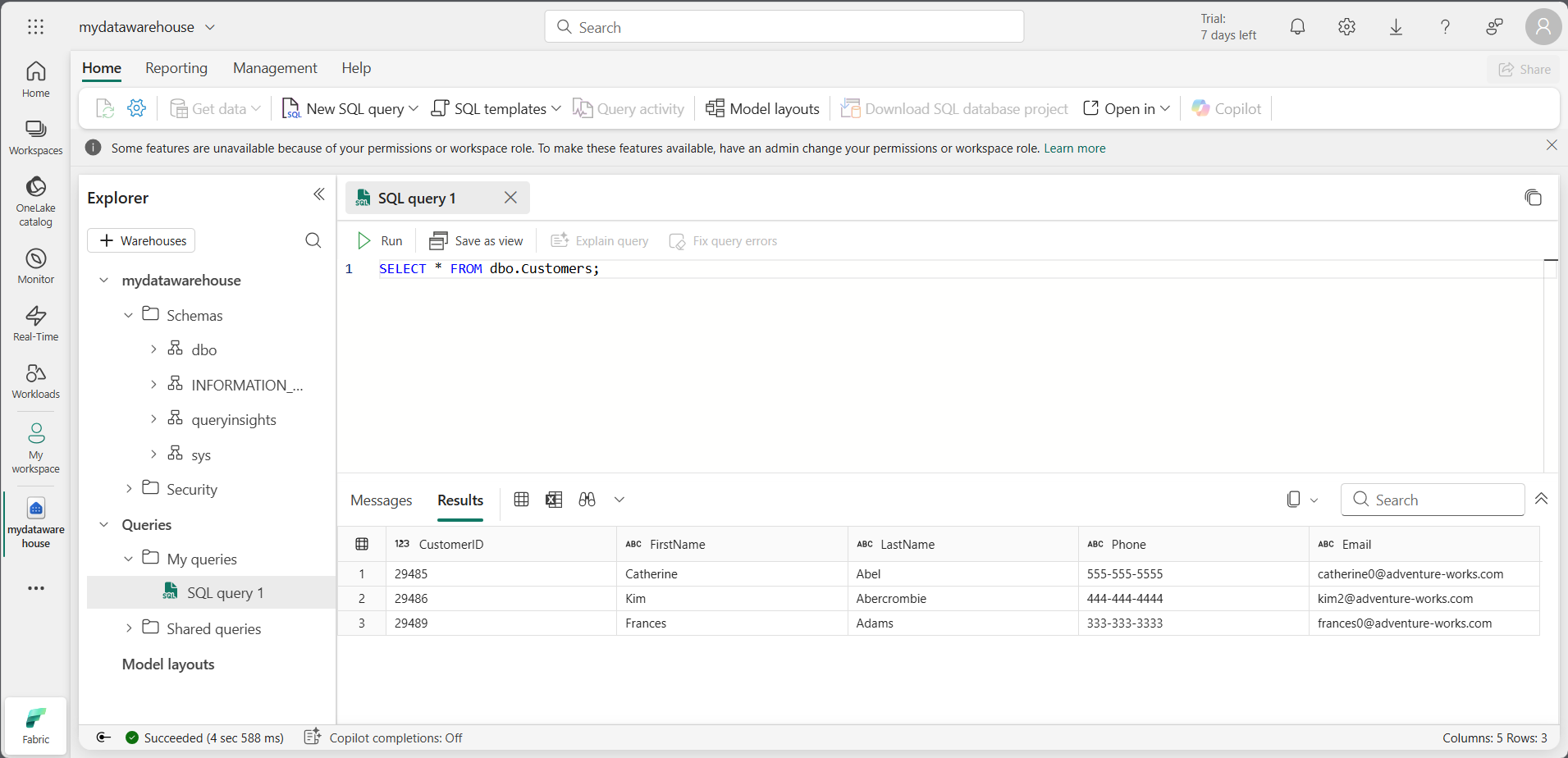This screenshot has width=1568, height=758.
Task: Collapse the Explorer pane
Action: [x=319, y=194]
